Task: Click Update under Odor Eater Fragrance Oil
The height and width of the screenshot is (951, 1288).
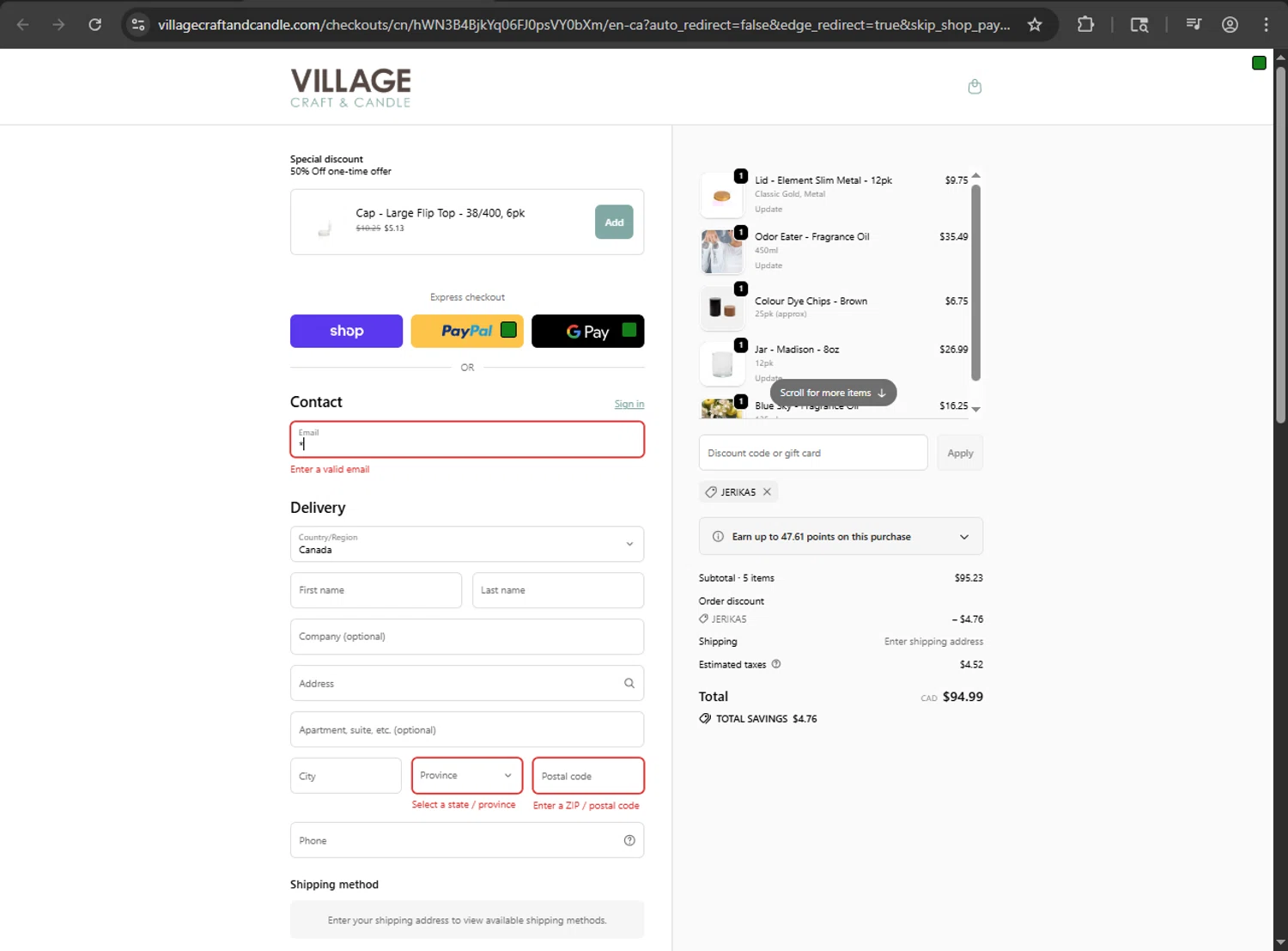Action: 769,265
